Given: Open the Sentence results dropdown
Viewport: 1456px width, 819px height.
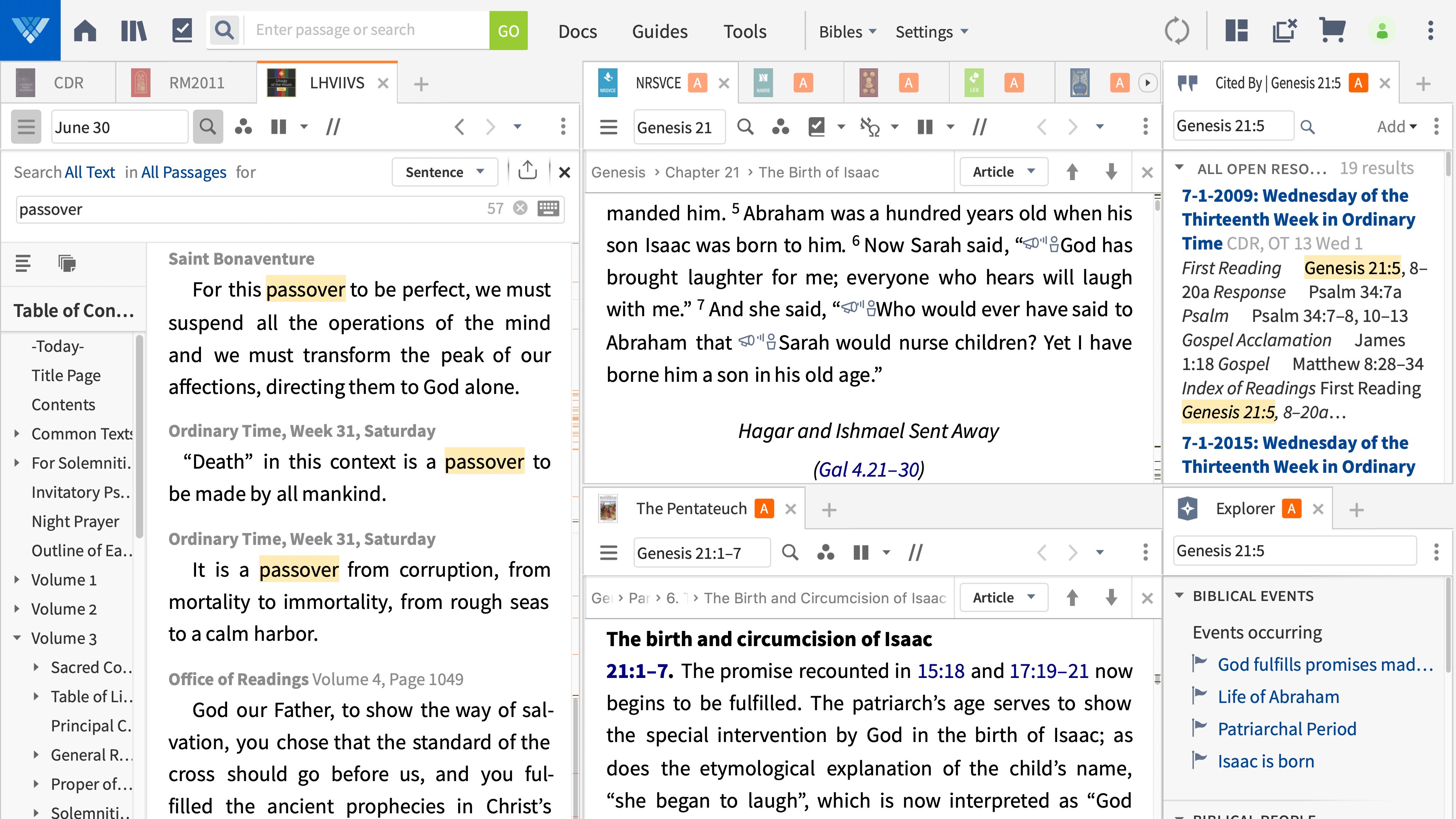Looking at the screenshot, I should (445, 171).
